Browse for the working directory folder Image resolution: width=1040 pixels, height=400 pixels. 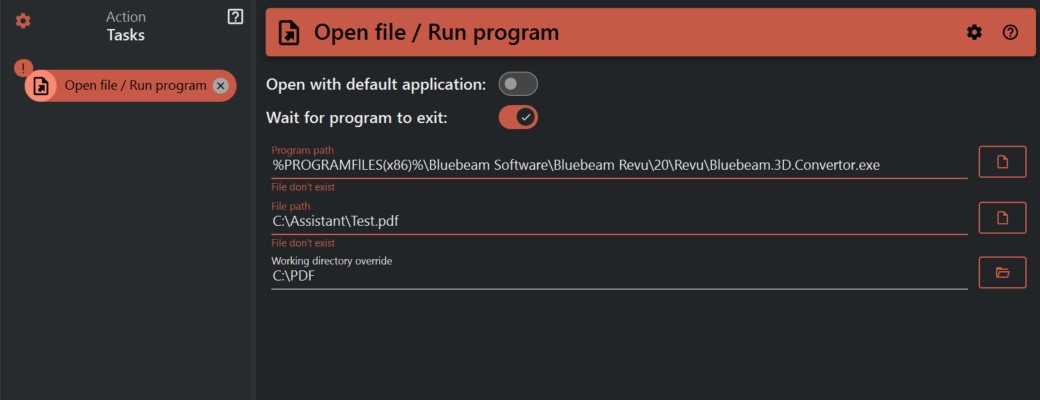(1002, 272)
